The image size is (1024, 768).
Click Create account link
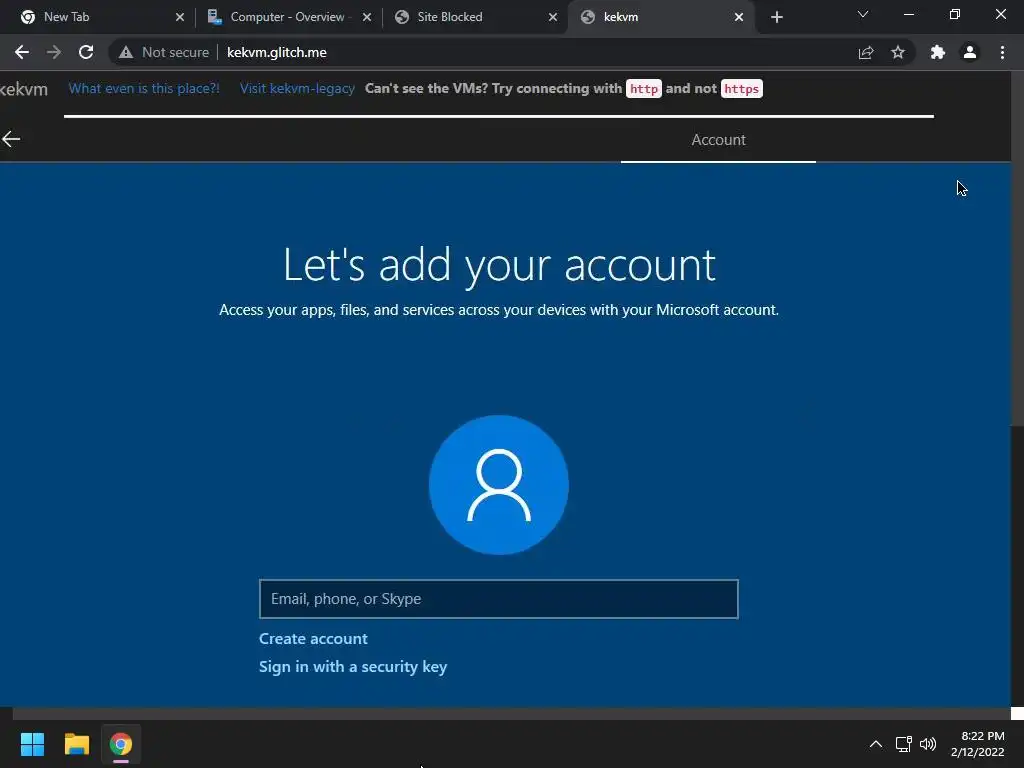point(313,639)
